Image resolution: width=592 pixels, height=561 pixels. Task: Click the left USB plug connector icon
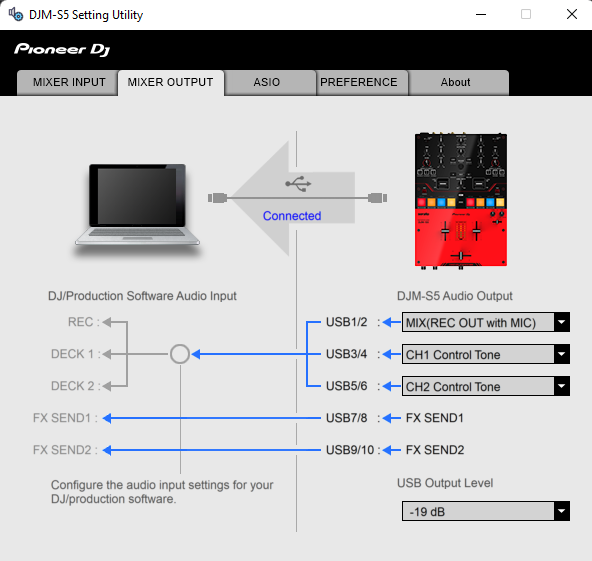pos(217,198)
